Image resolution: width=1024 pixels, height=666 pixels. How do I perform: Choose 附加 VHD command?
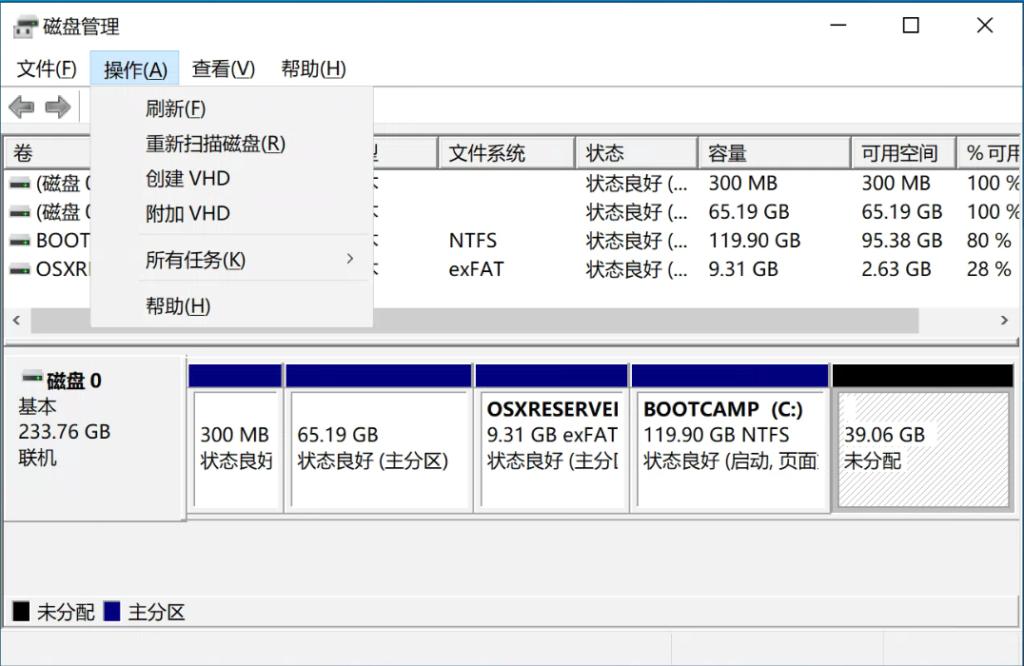pos(186,212)
